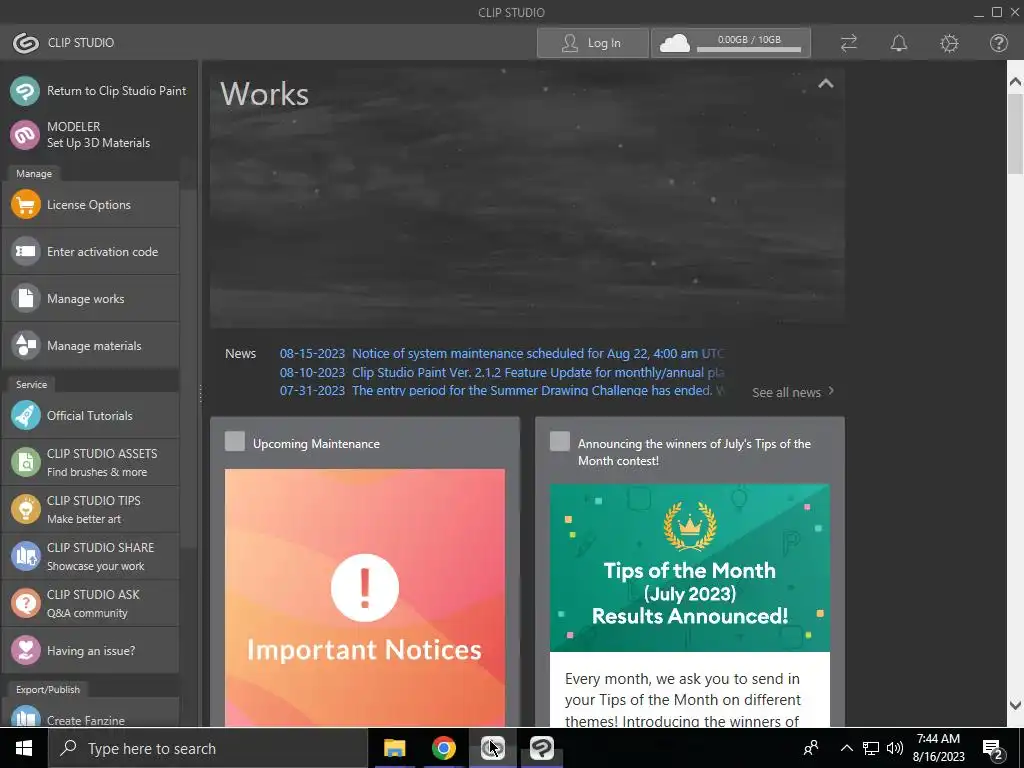Click the News label

pyautogui.click(x=240, y=353)
